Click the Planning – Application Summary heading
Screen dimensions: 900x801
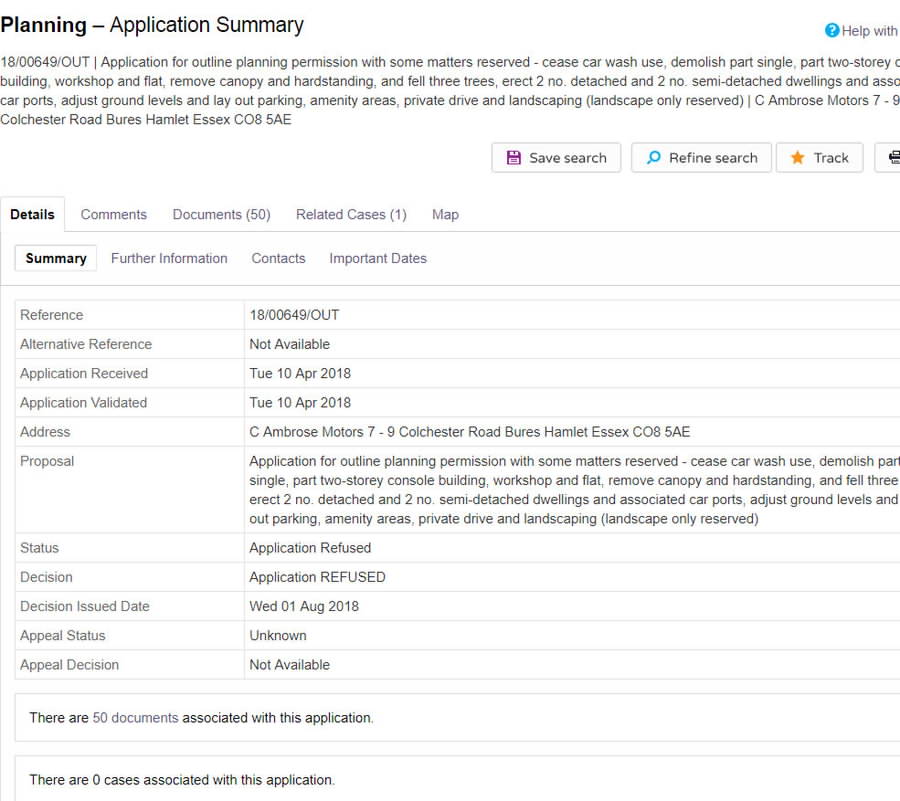tap(152, 25)
